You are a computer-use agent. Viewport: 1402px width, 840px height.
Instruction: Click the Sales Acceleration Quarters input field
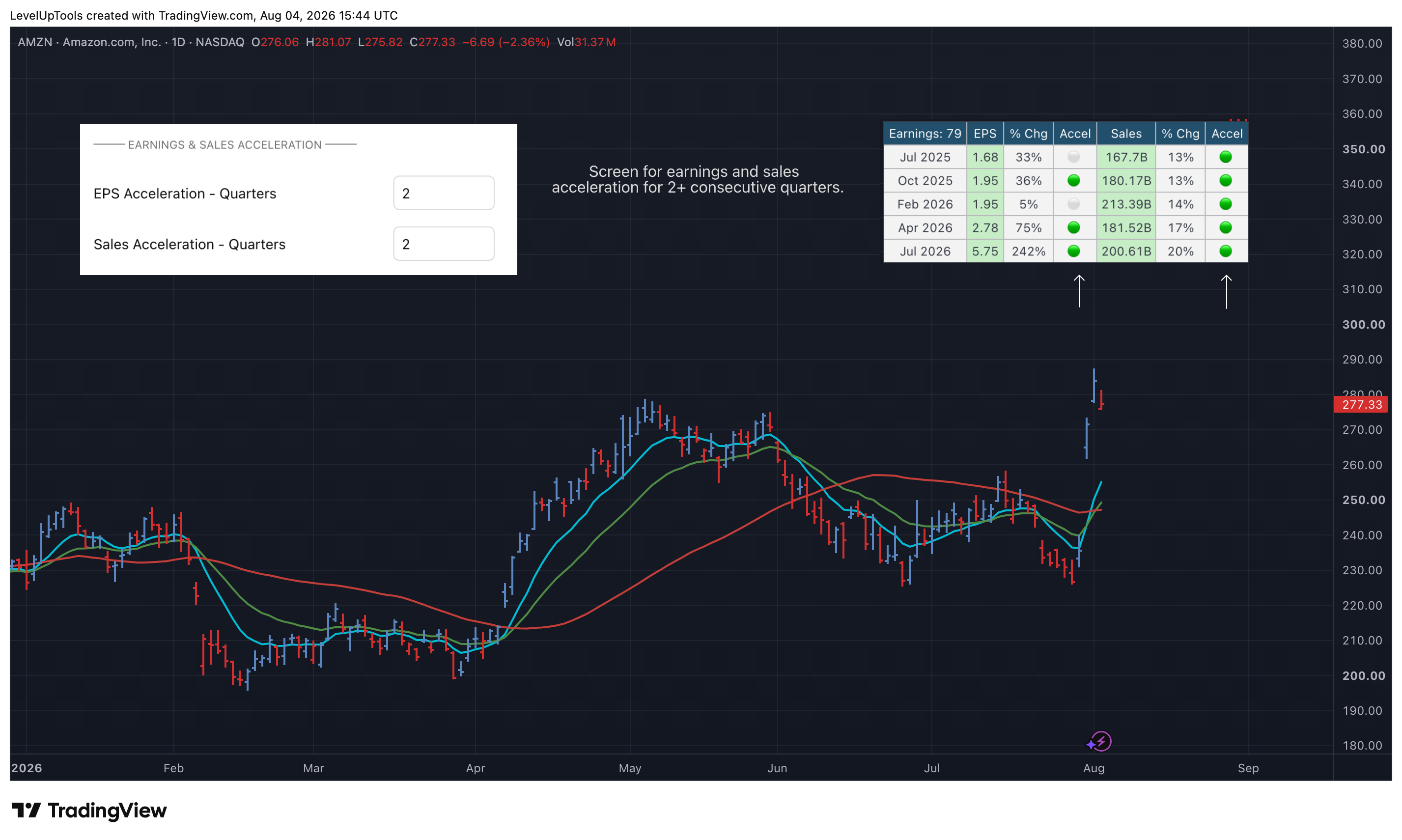coord(443,244)
